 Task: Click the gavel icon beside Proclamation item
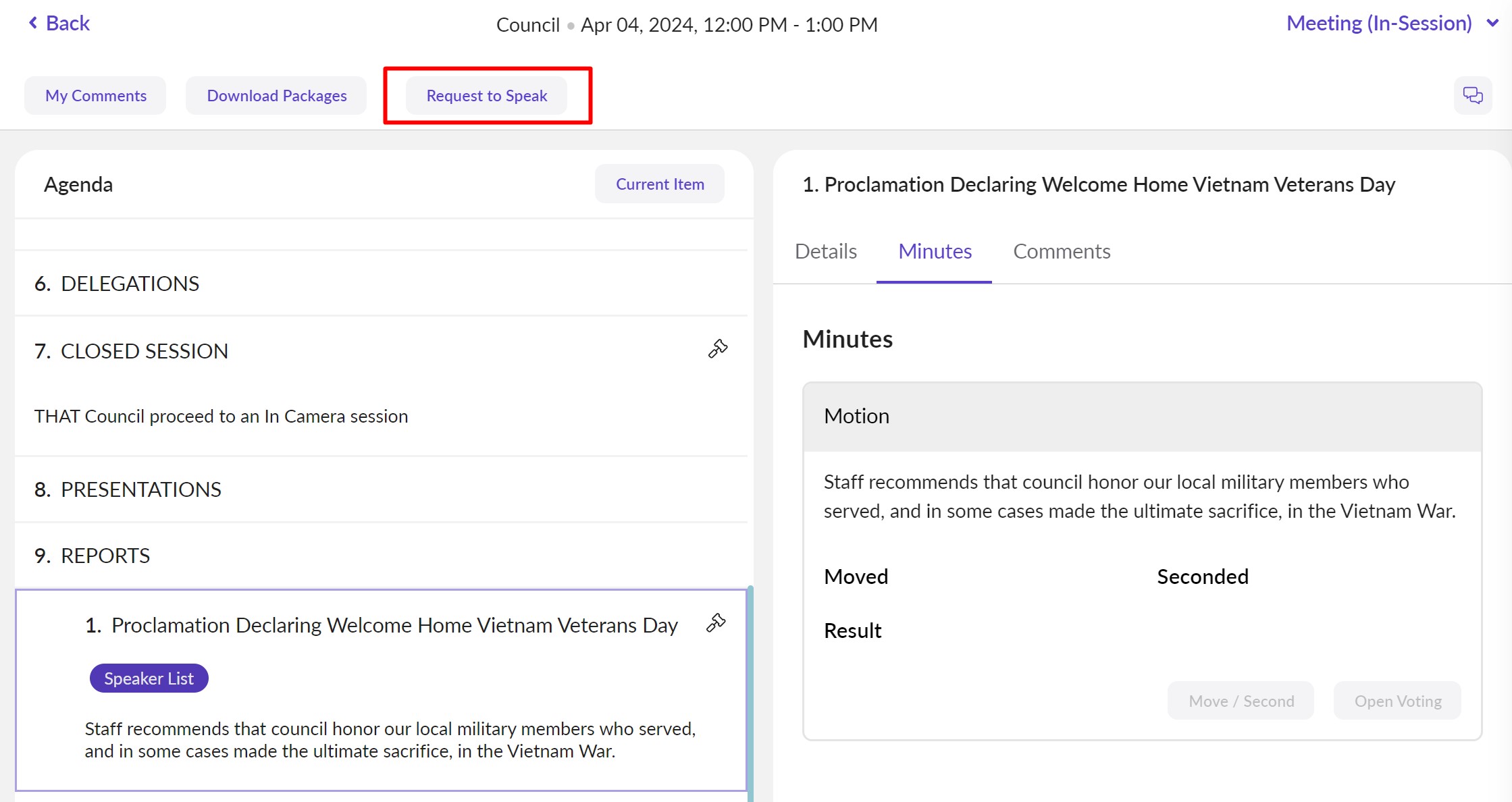(x=716, y=622)
